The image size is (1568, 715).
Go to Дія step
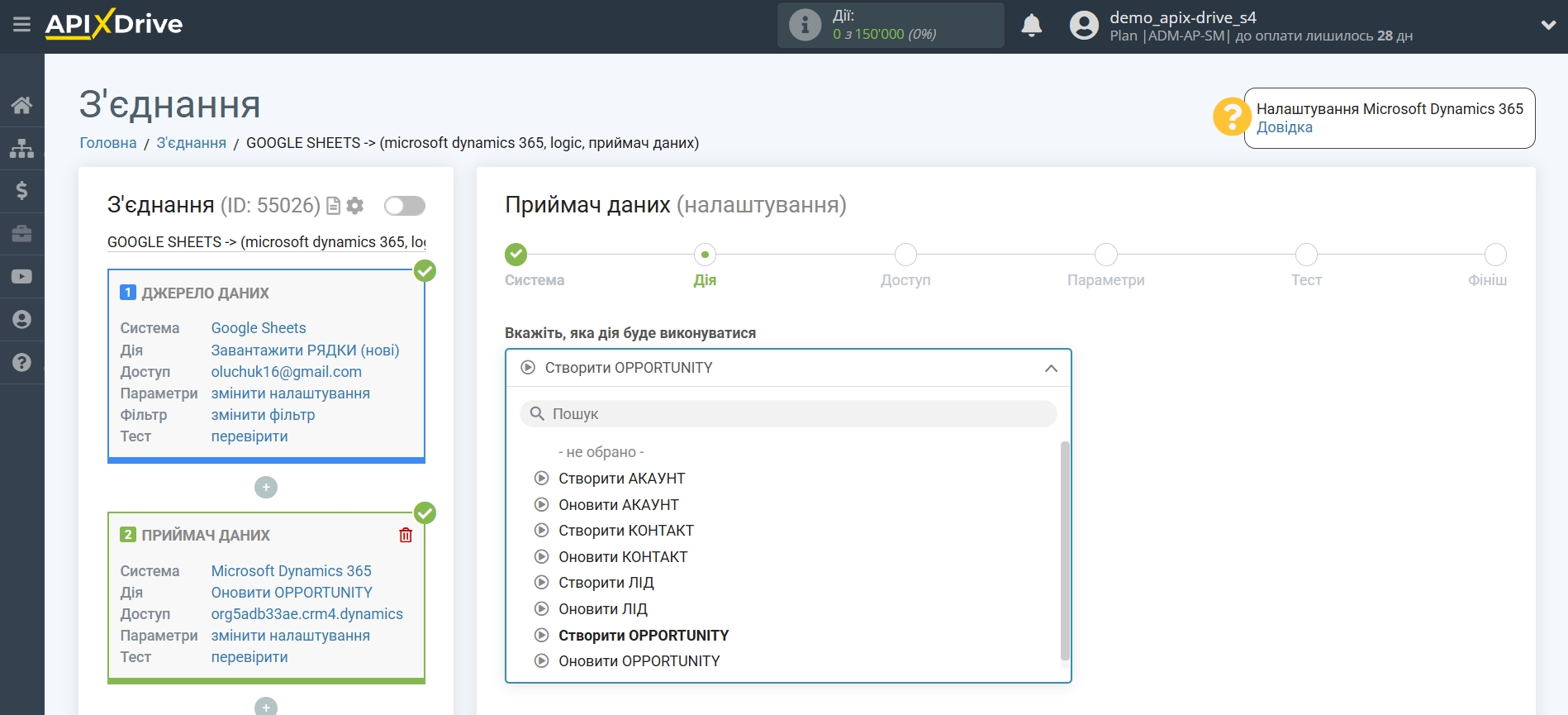(705, 255)
